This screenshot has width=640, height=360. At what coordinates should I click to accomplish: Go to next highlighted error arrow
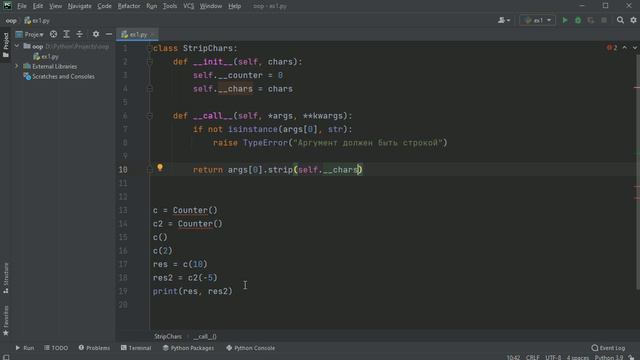coord(635,48)
